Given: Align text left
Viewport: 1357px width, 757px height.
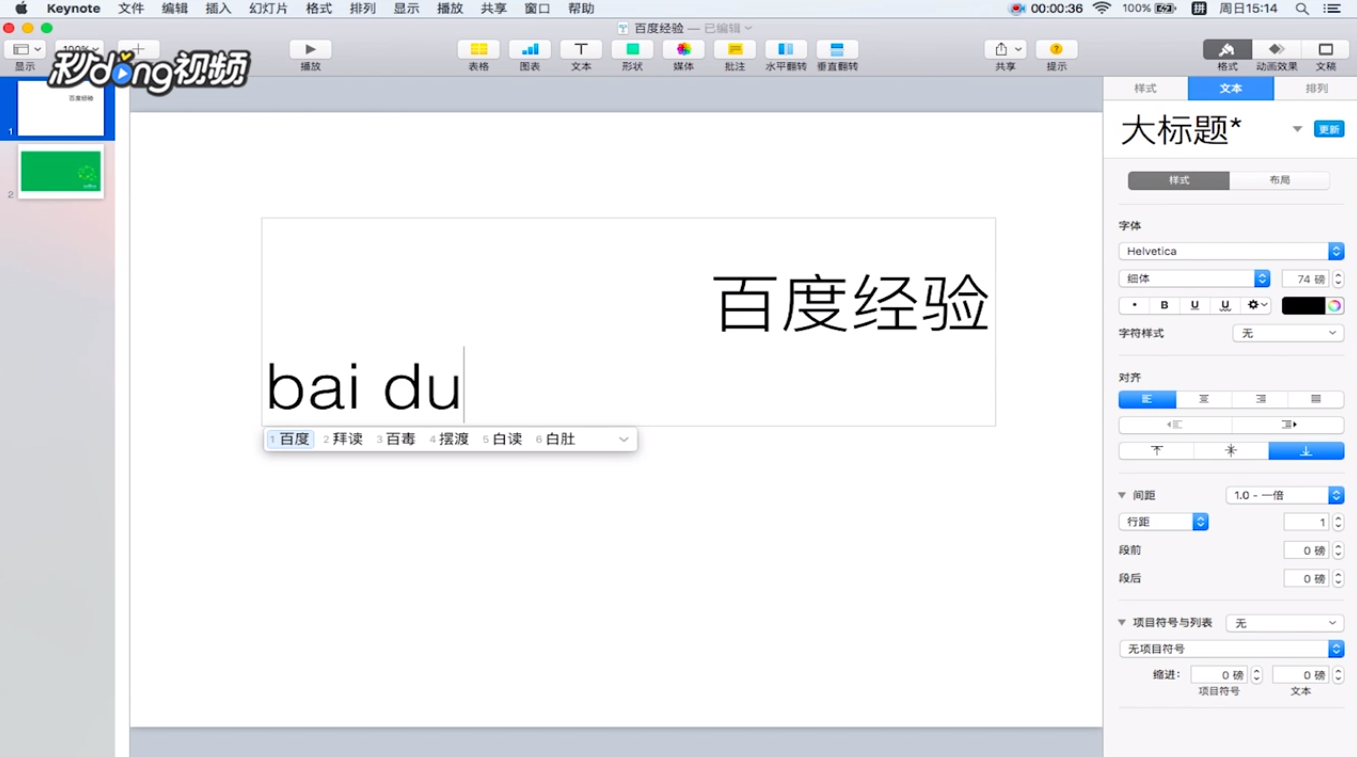Looking at the screenshot, I should (1147, 399).
